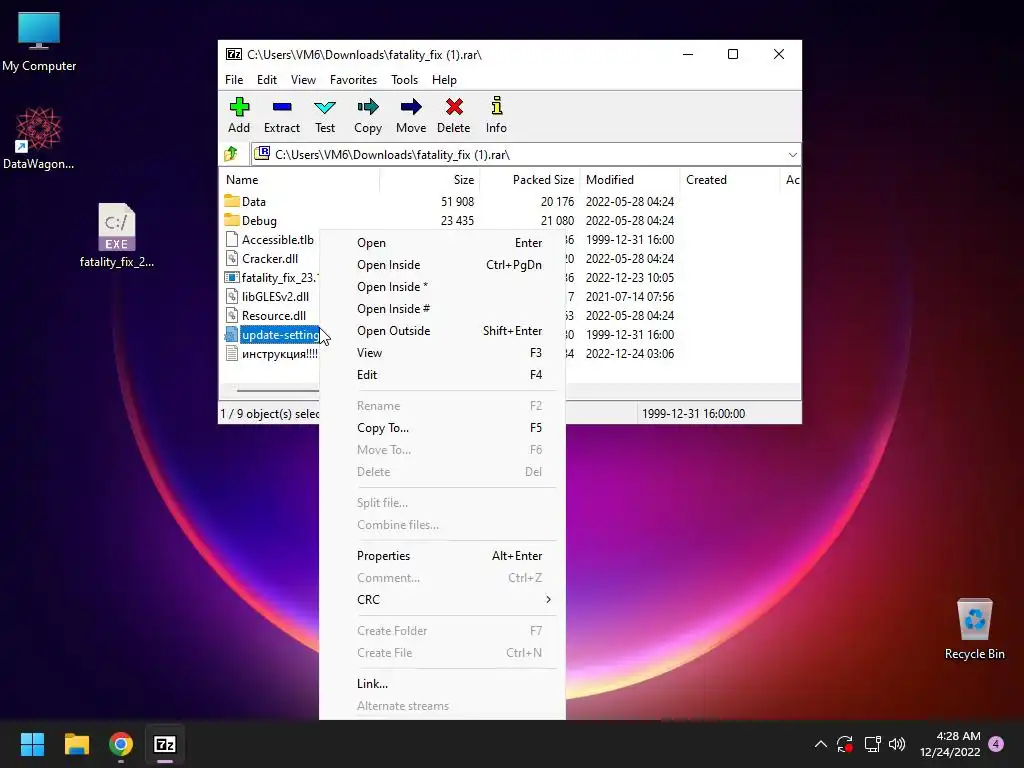Choose Properties in context menu
1024x768 pixels.
click(442, 556)
